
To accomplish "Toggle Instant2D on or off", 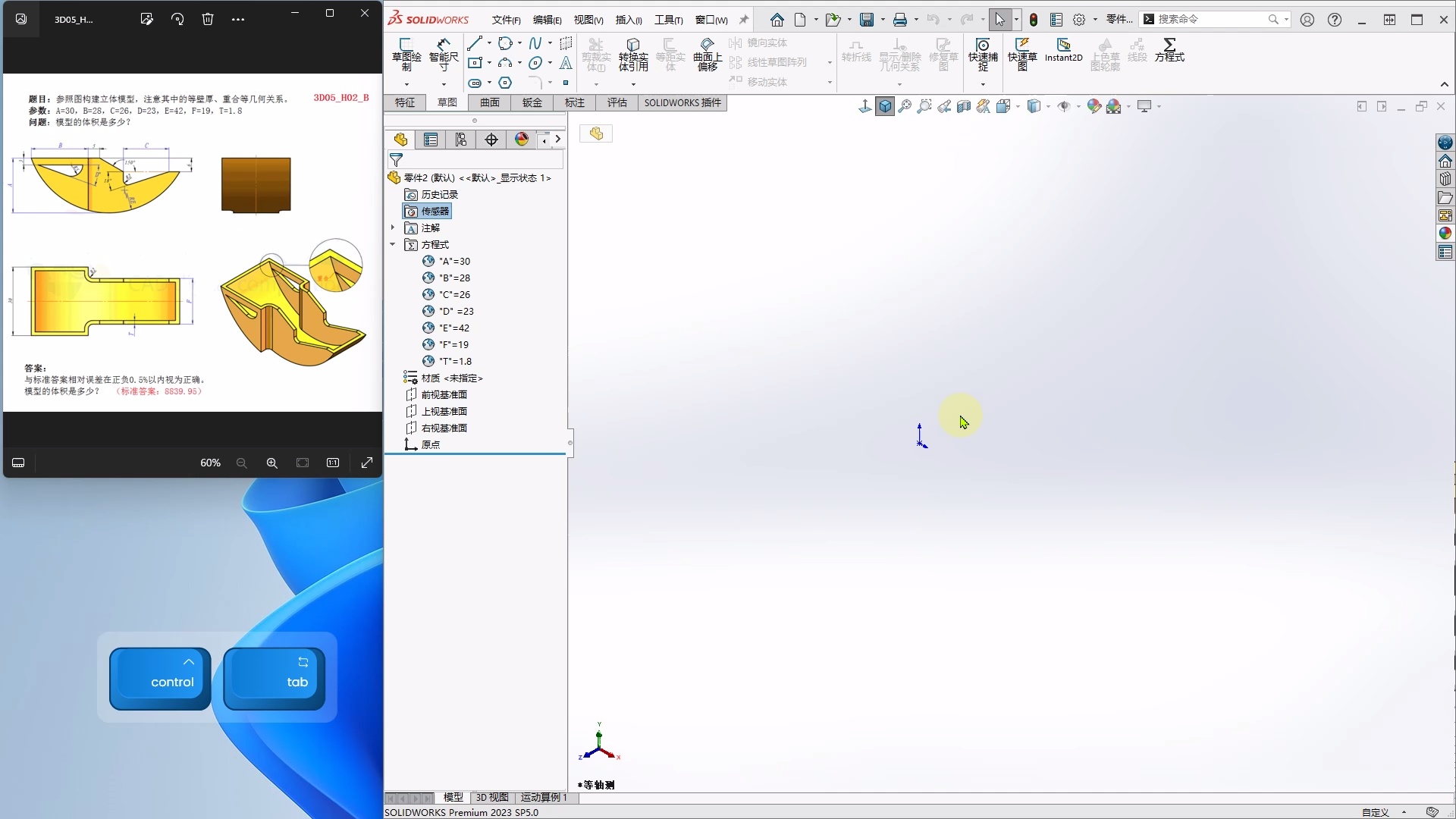I will [1062, 52].
